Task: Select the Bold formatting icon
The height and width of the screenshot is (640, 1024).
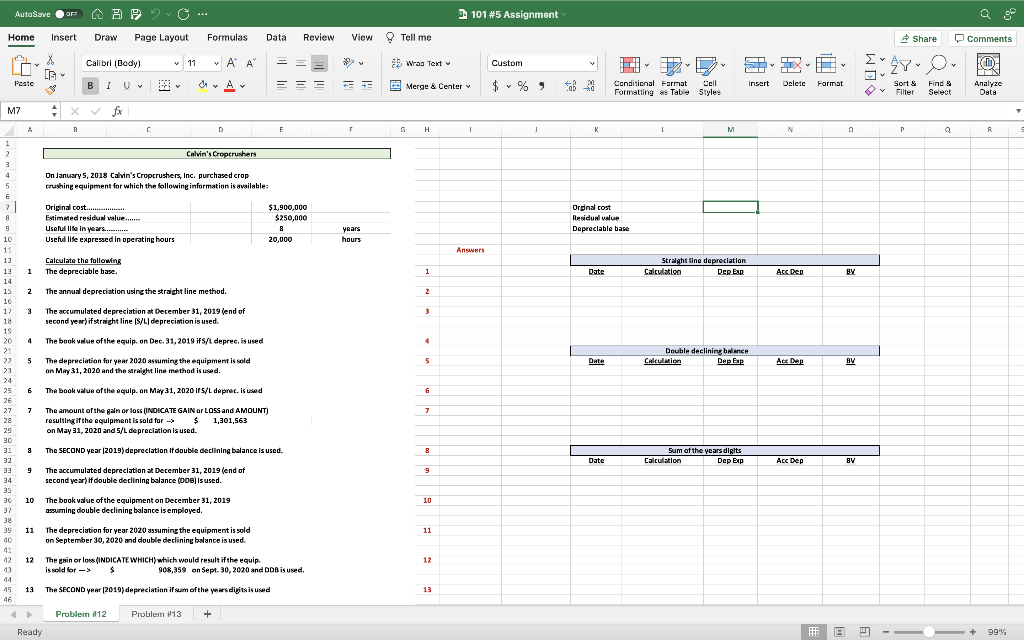Action: pos(90,83)
